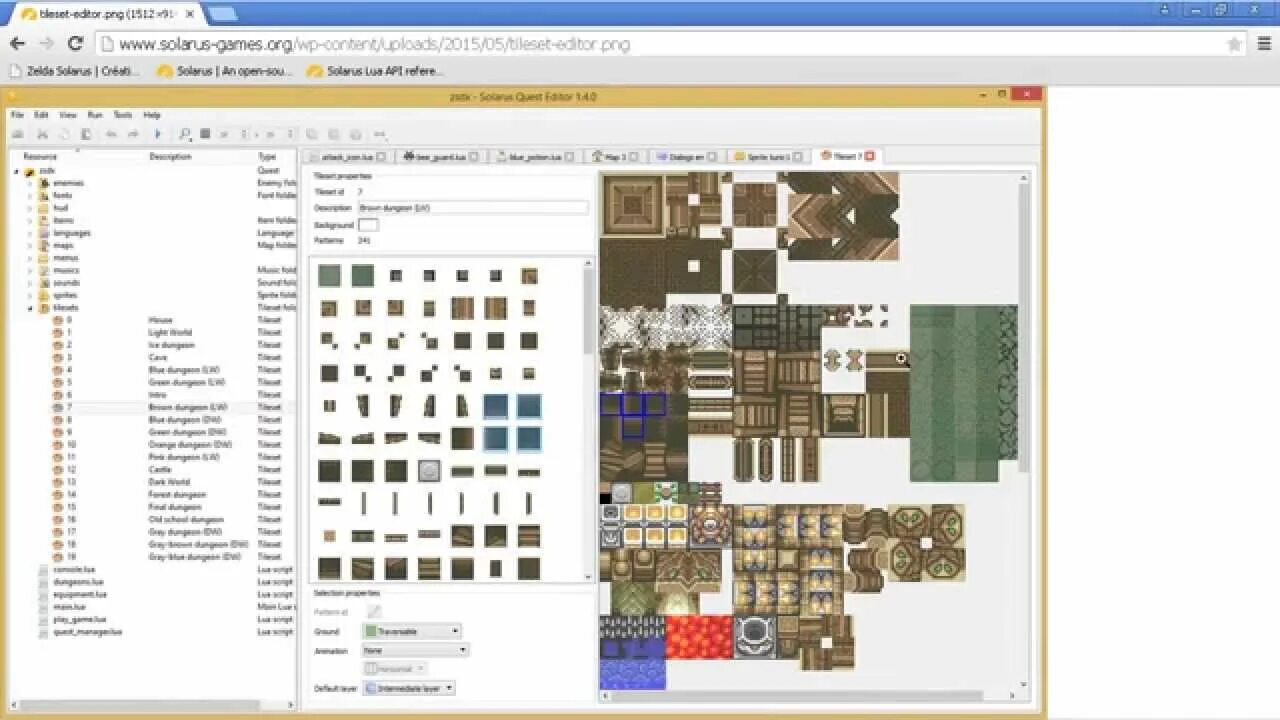Click the Cave tileset icon
The height and width of the screenshot is (720, 1280).
tap(58, 358)
